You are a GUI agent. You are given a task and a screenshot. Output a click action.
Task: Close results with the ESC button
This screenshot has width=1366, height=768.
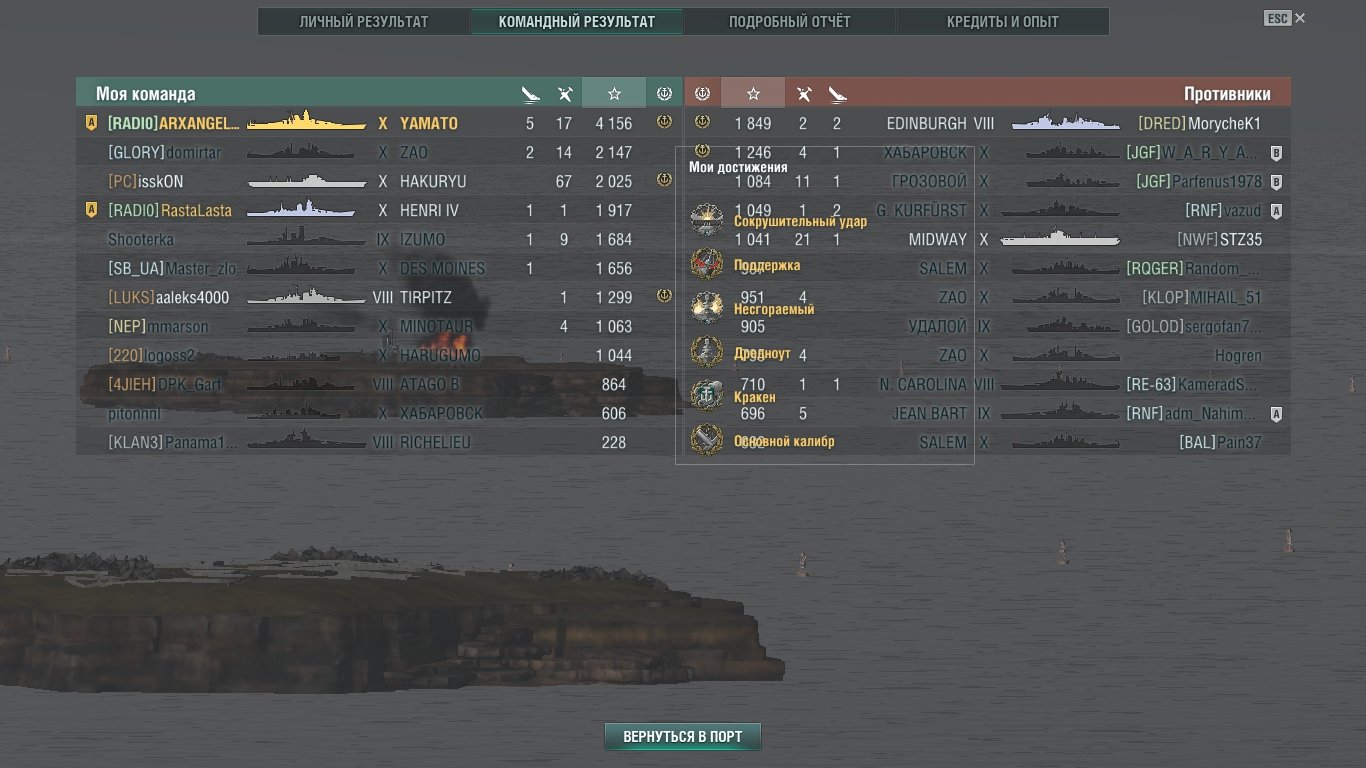[1285, 18]
